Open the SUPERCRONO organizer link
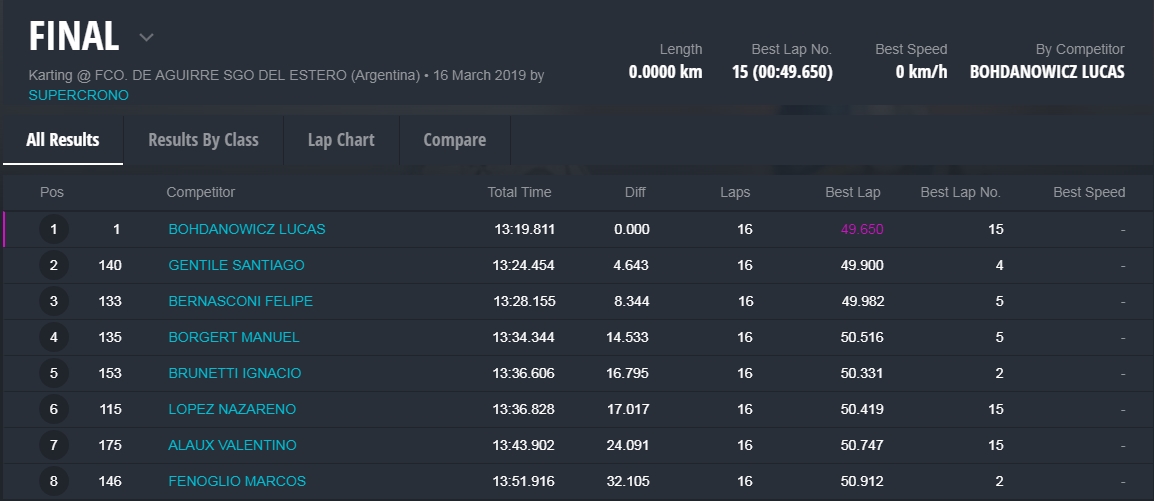This screenshot has width=1154, height=501. 78,95
